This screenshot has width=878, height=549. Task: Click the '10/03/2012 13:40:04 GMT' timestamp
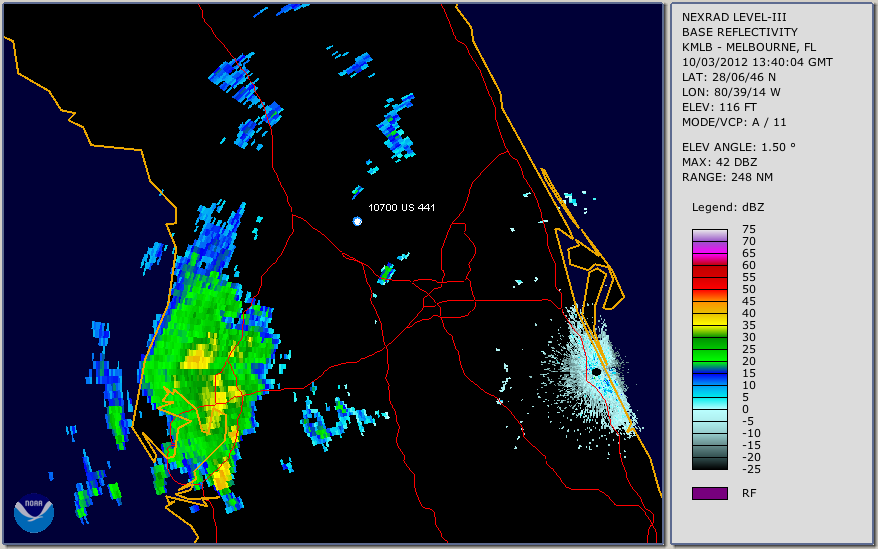coord(757,62)
